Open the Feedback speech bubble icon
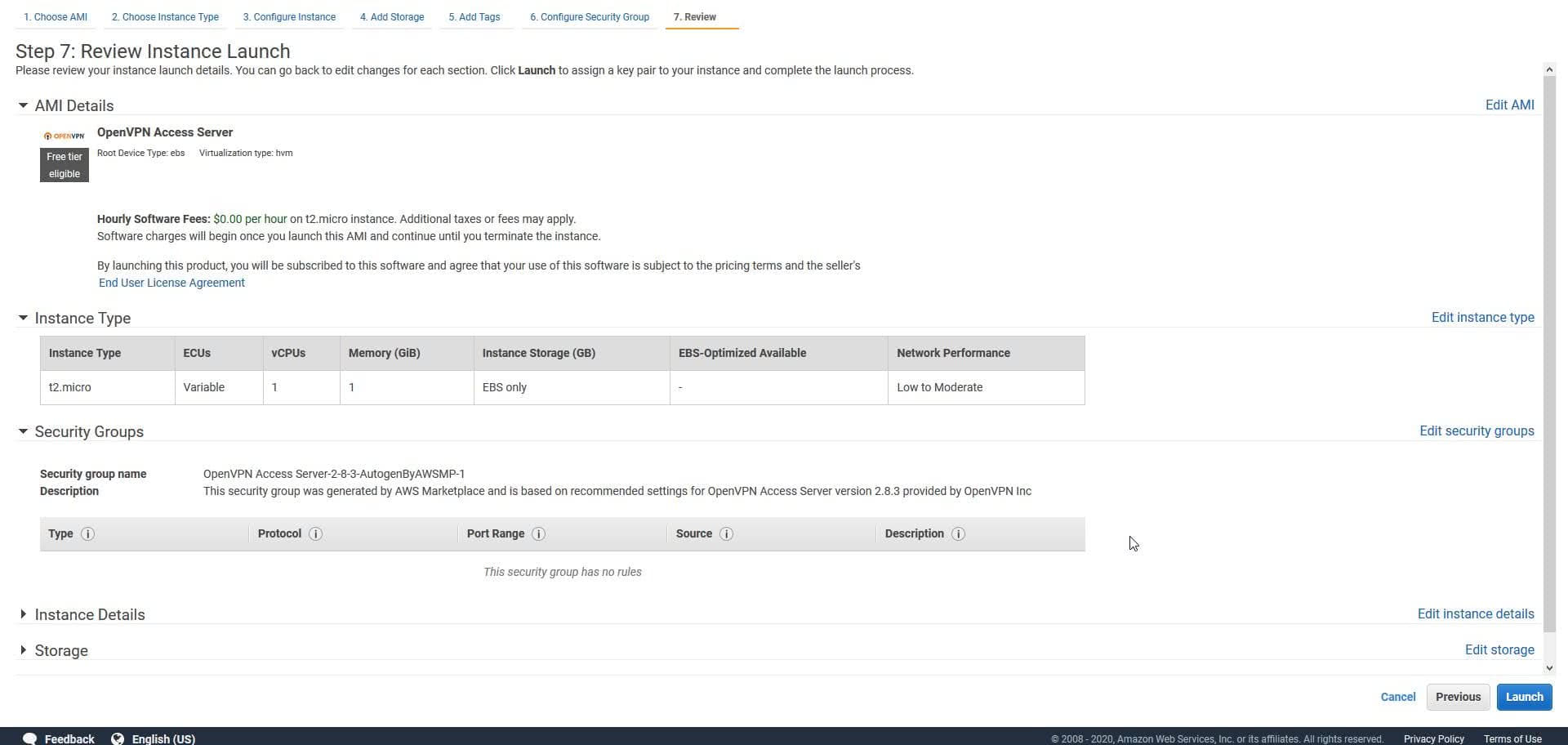 click(30, 738)
